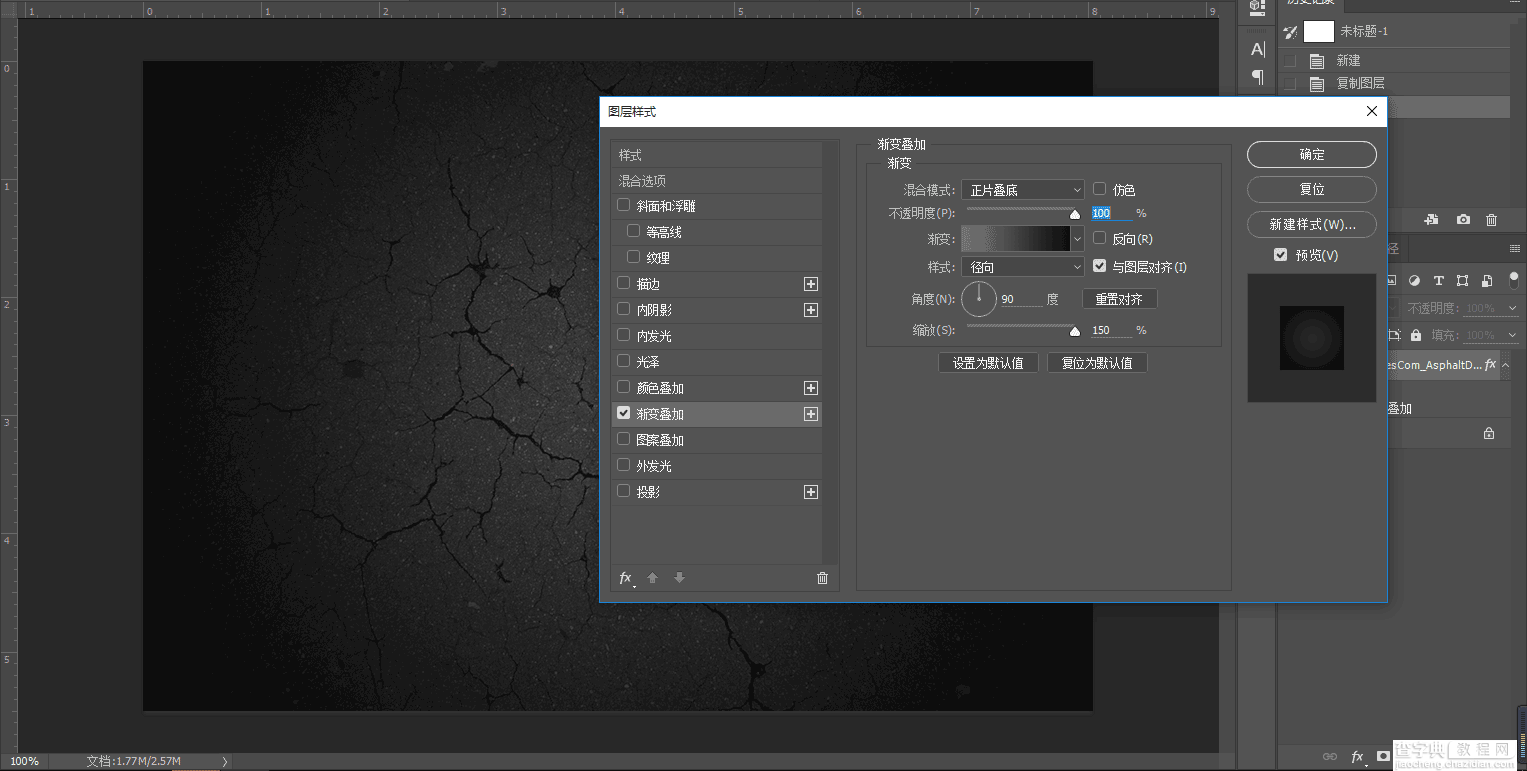Open Layers panel 不透明度 dropdown arrow
Image resolution: width=1527 pixels, height=771 pixels.
tap(1512, 309)
